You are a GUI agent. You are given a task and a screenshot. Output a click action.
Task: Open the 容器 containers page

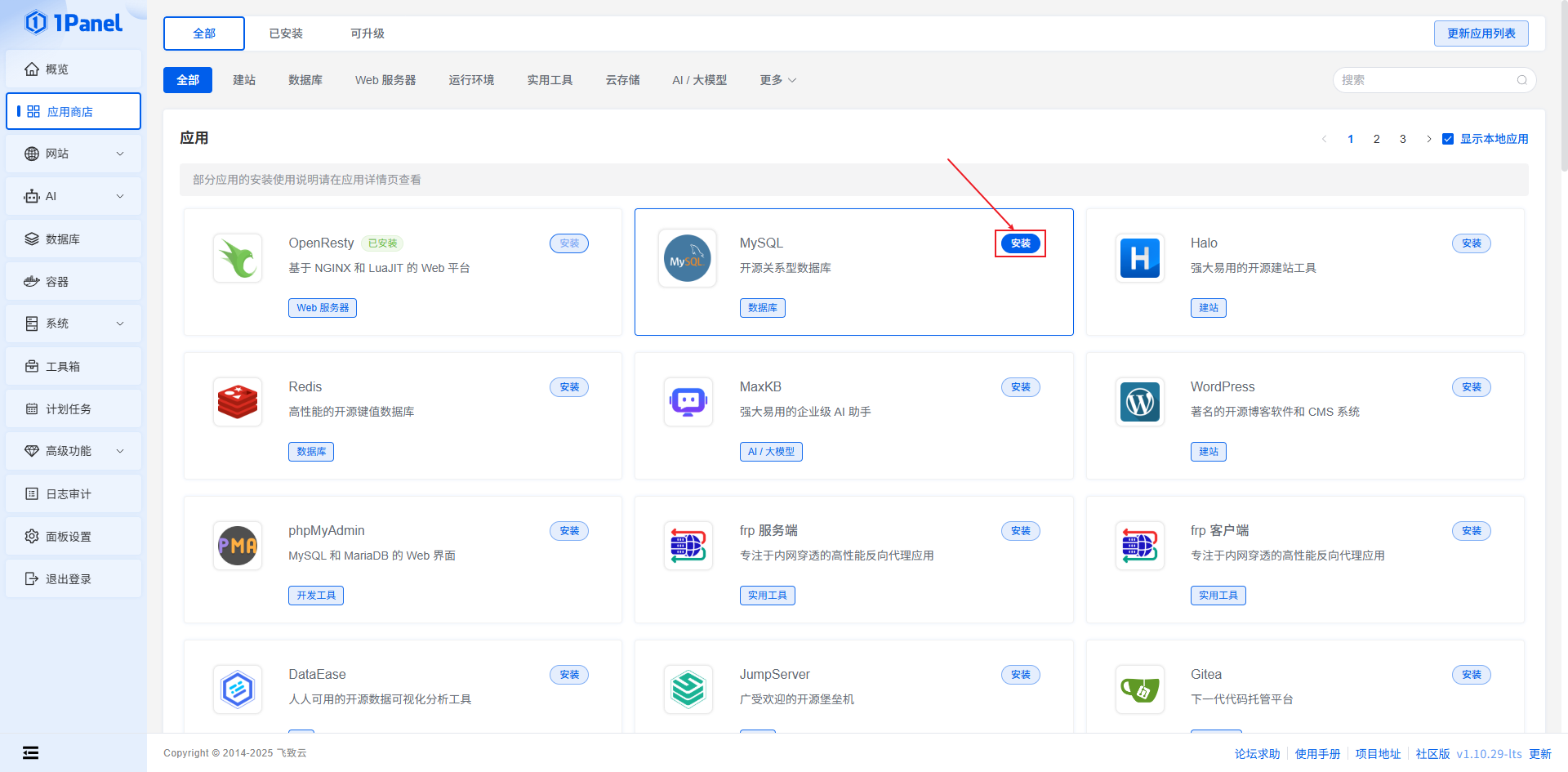73,282
